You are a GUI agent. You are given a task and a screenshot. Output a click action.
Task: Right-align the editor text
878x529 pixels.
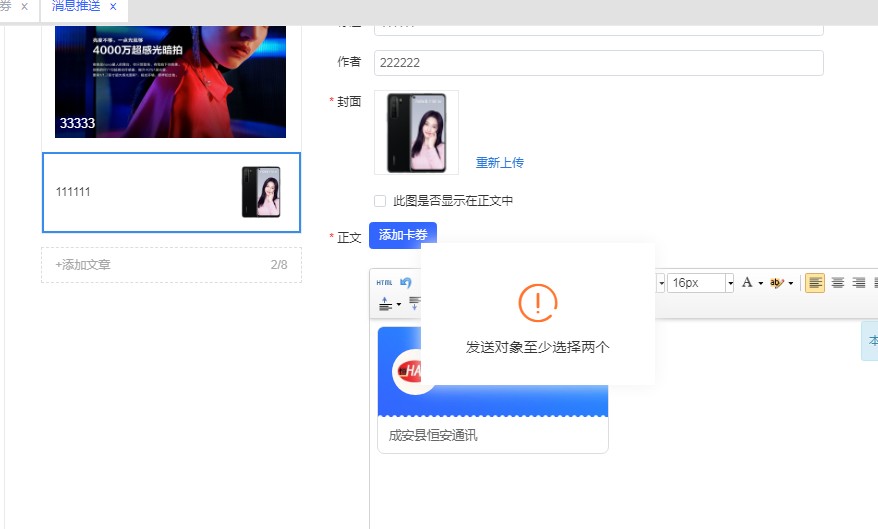[x=858, y=283]
